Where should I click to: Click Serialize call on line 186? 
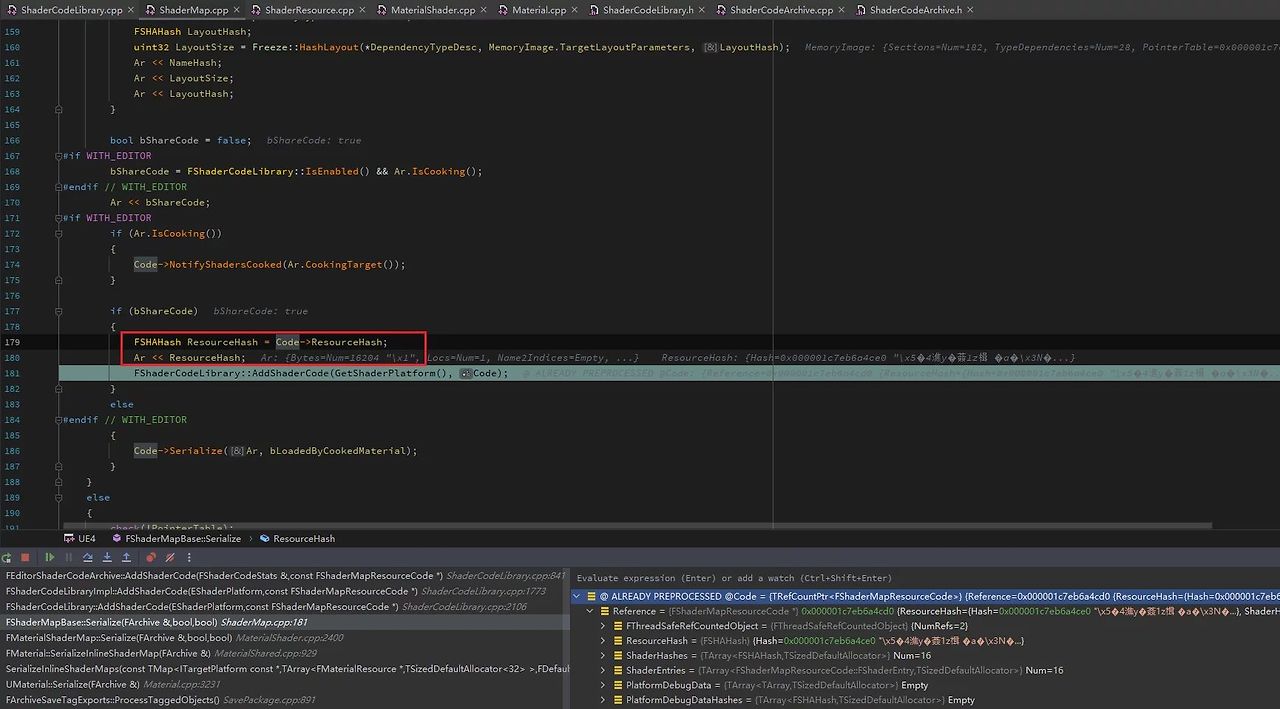[x=196, y=451]
